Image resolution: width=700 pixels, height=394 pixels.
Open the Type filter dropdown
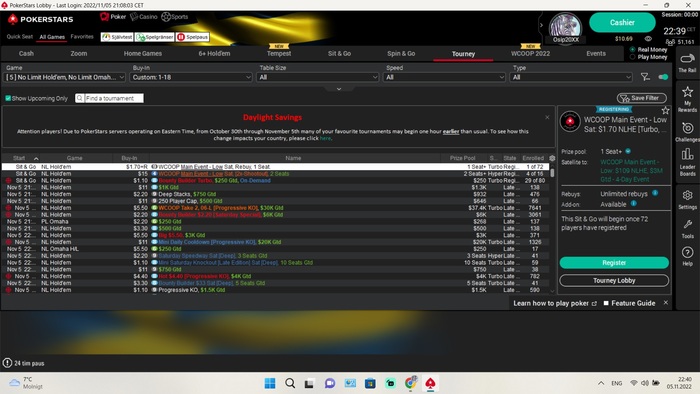(x=571, y=77)
